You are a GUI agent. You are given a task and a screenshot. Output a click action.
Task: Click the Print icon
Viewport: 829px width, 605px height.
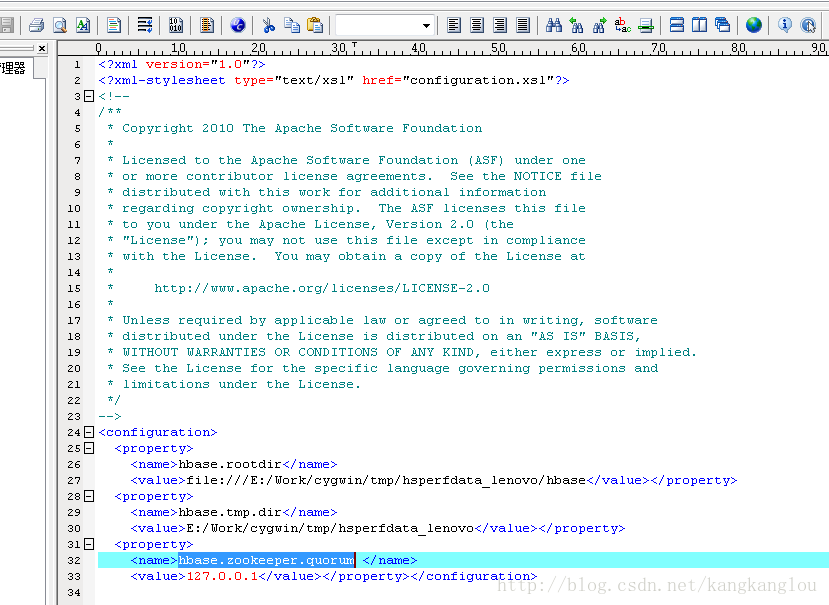click(x=36, y=25)
